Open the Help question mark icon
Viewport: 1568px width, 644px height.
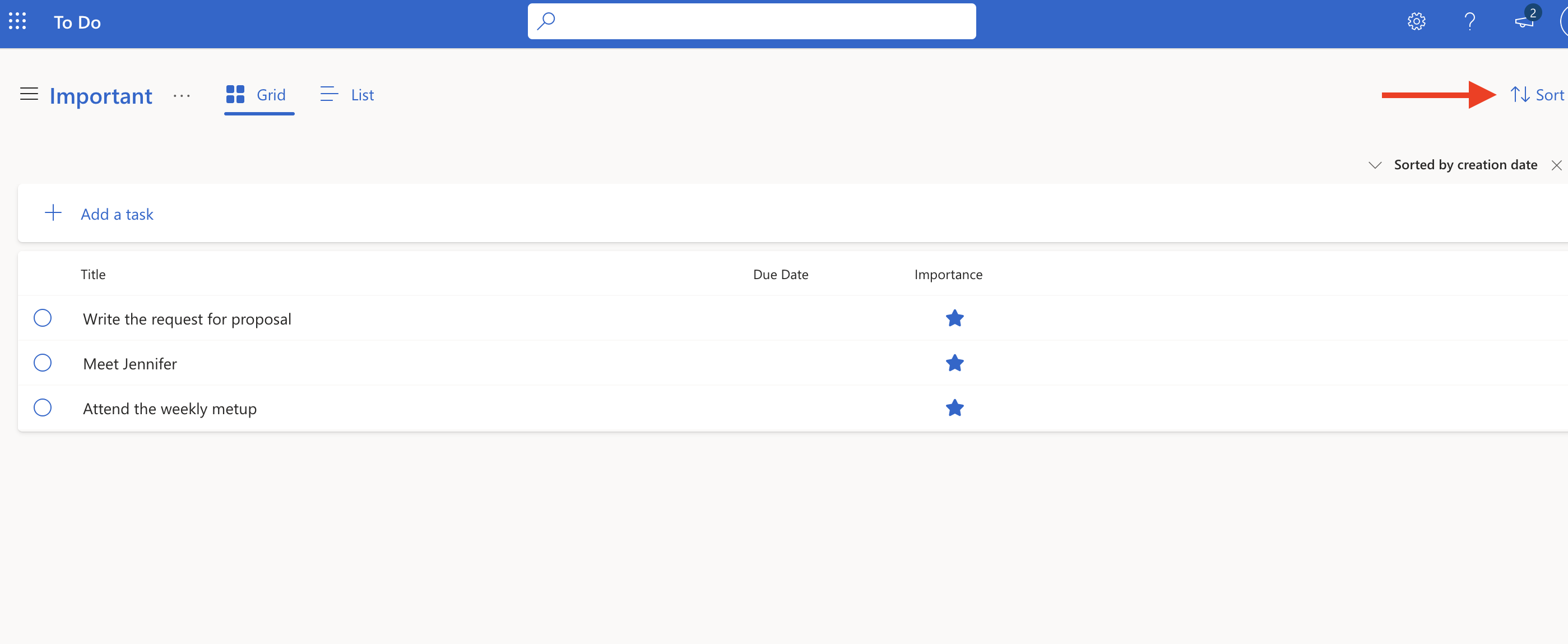1469,22
